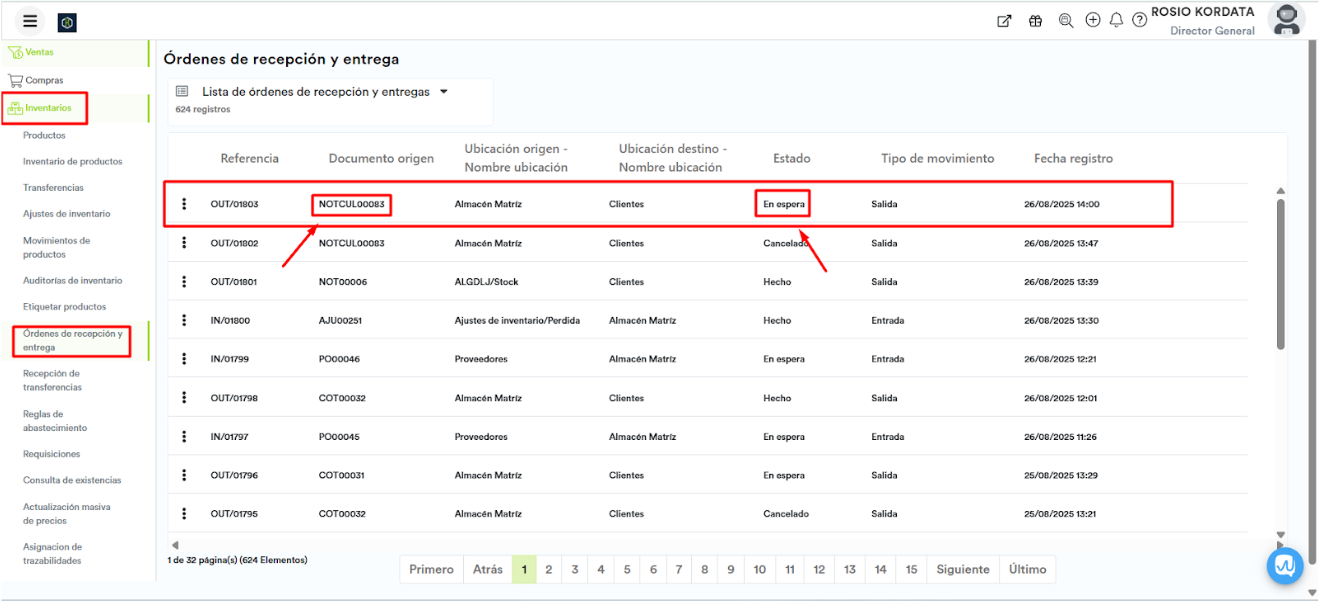Open Ventas in the sidebar
Viewport: 1321px width, 601px height.
(40, 52)
